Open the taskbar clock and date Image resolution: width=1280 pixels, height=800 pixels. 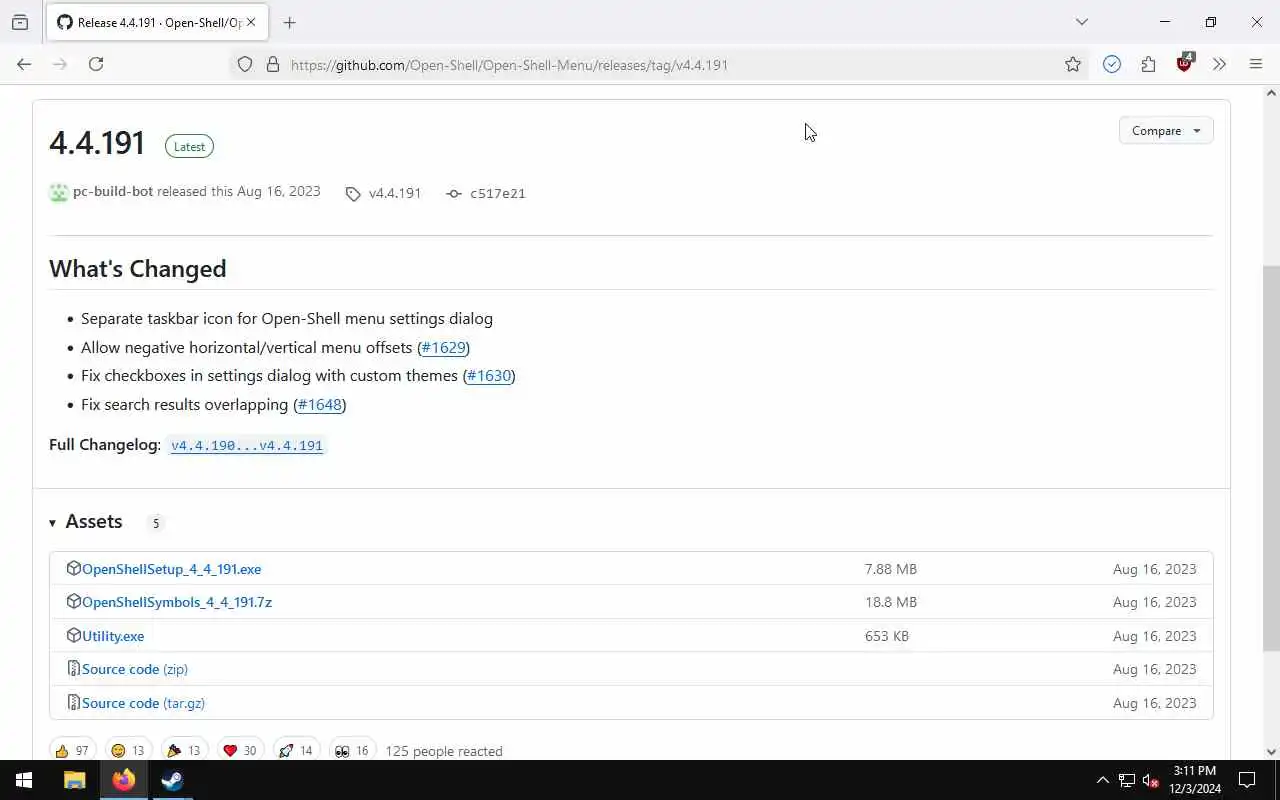point(1195,780)
